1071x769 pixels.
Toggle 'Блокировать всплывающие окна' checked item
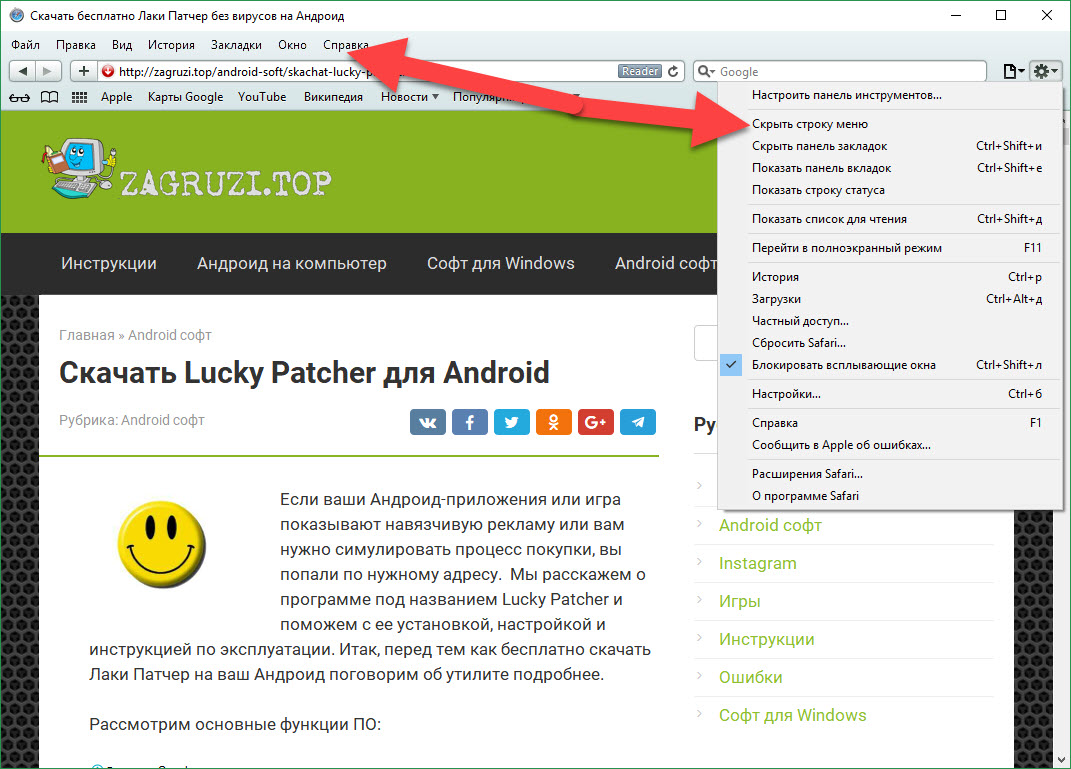click(843, 365)
